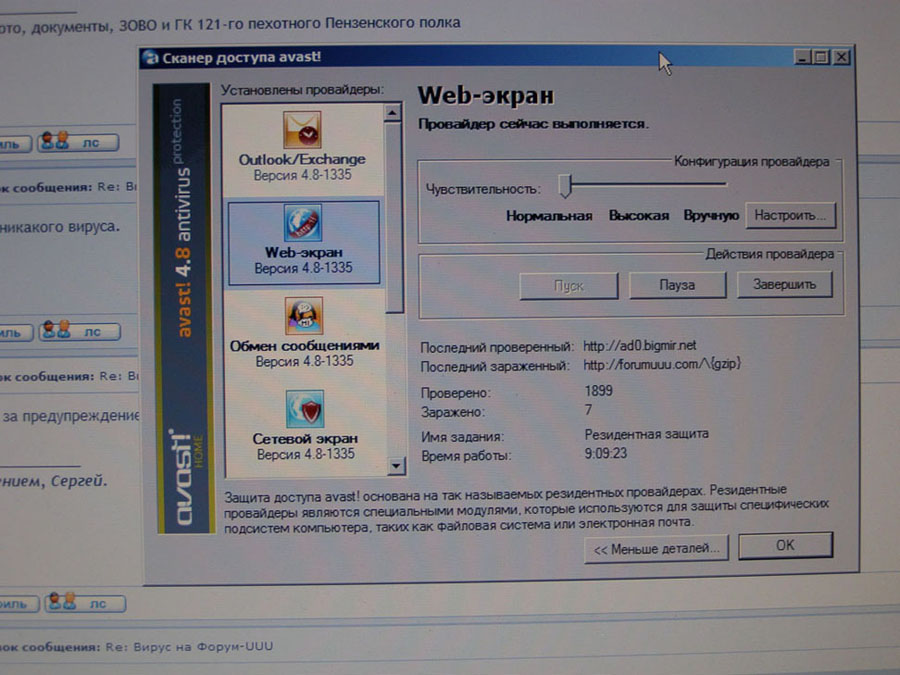900x675 pixels.
Task: Set sensitivity to Высокая
Action: click(x=638, y=216)
